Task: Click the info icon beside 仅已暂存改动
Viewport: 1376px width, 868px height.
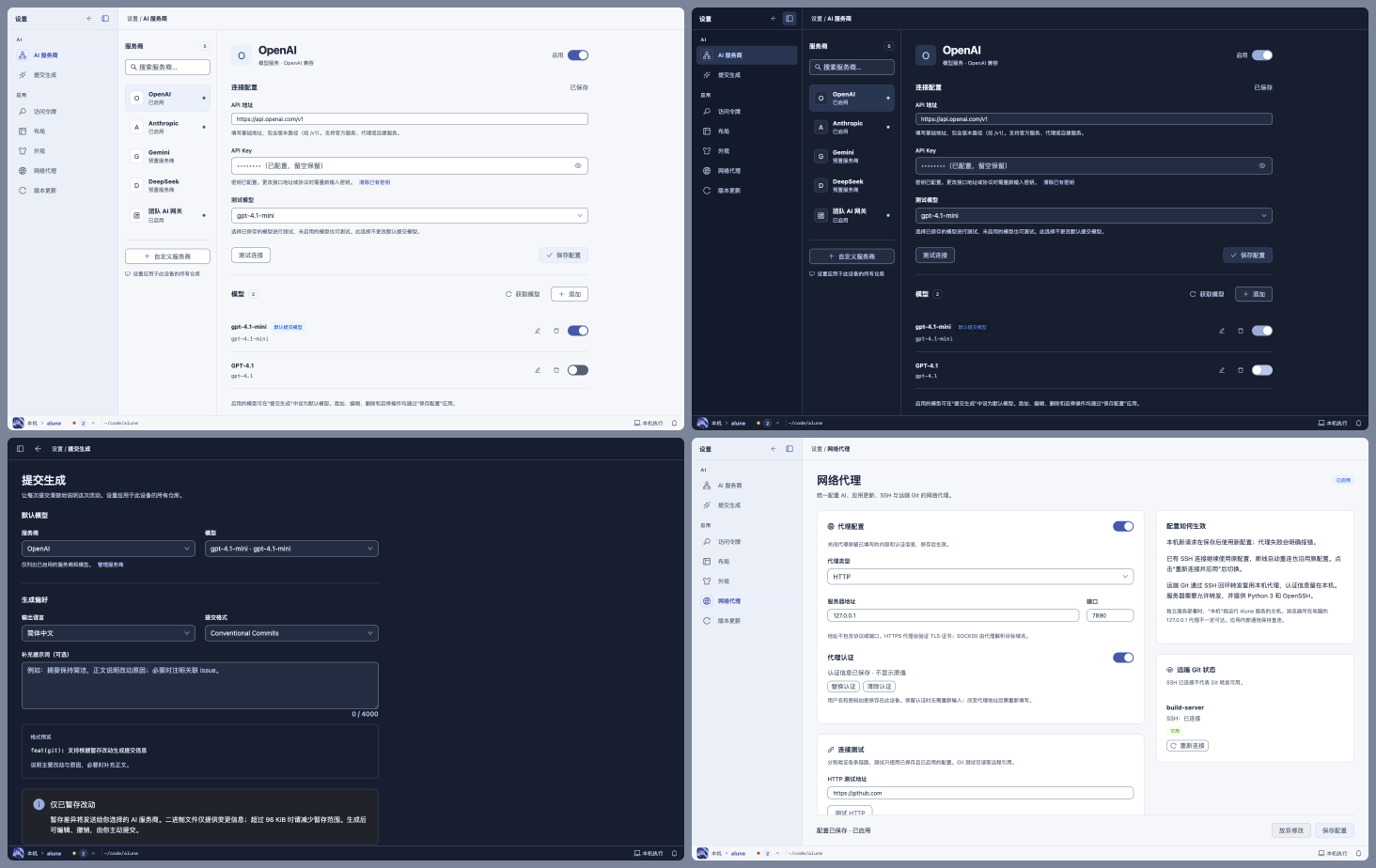Action: pos(39,804)
